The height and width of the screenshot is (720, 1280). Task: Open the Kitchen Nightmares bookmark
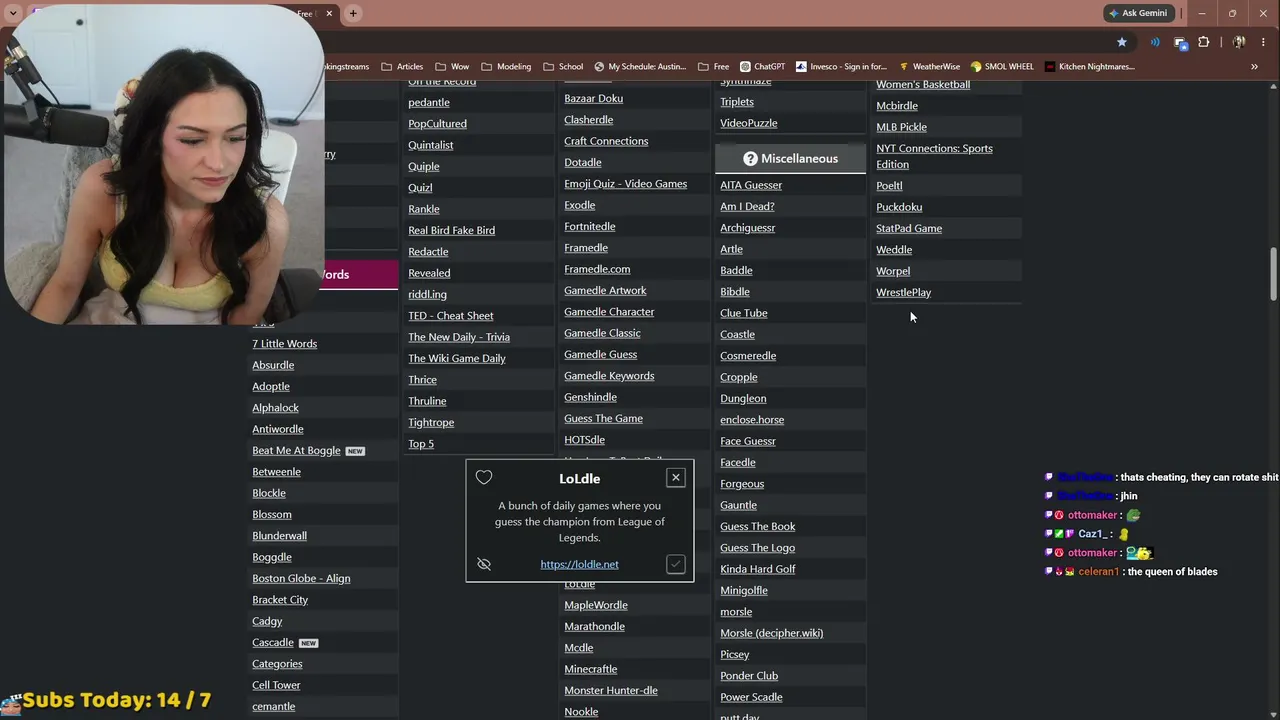pyautogui.click(x=1089, y=67)
